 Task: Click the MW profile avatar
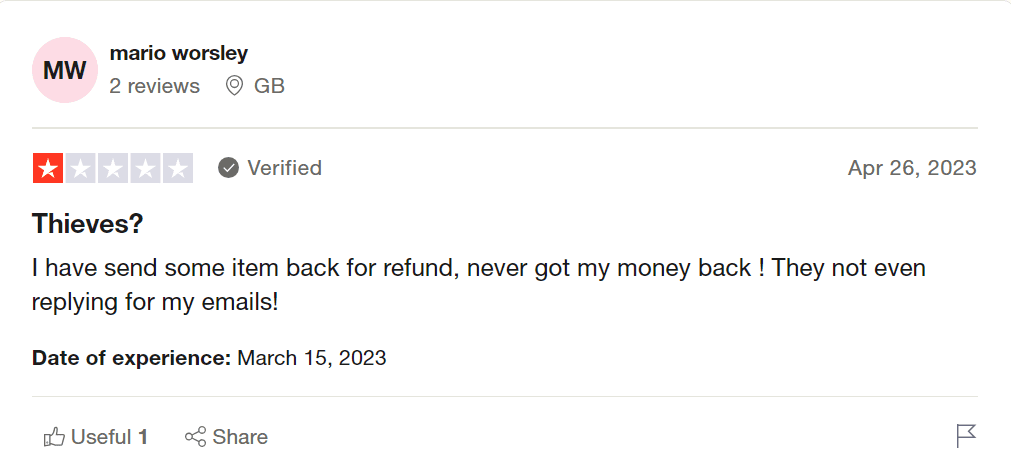pos(65,70)
